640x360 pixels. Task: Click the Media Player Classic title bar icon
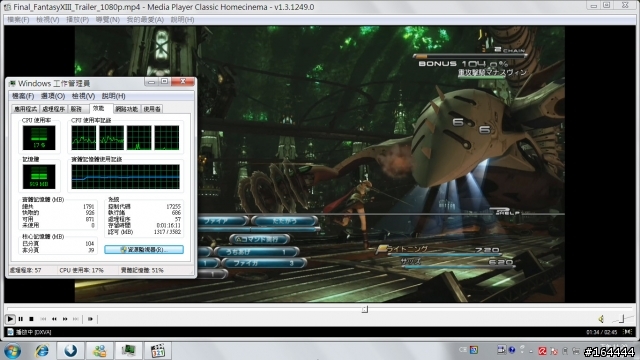(7, 7)
